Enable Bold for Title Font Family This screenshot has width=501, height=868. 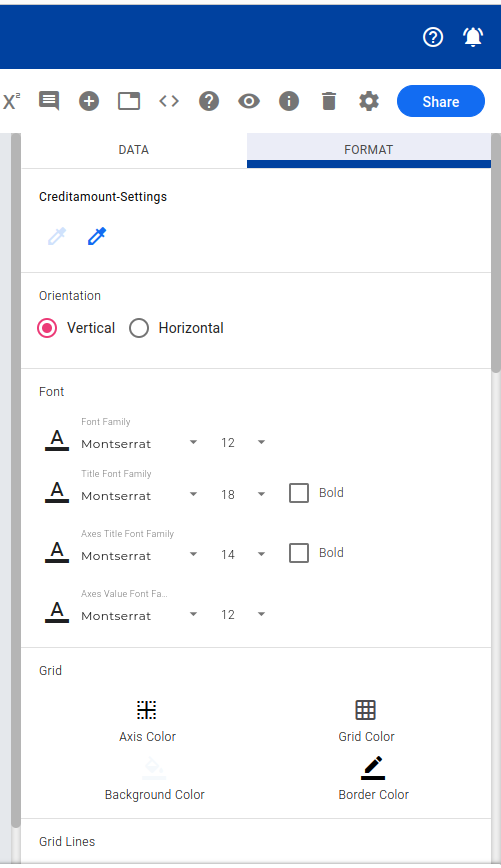(299, 493)
